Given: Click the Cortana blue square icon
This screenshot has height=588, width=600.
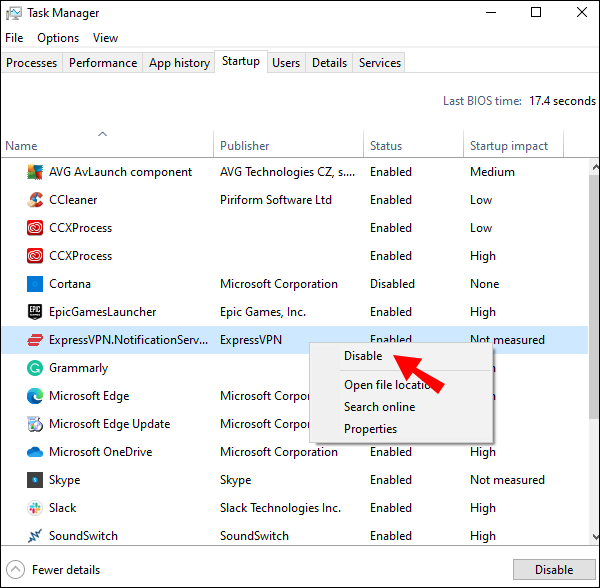Looking at the screenshot, I should coord(35,284).
